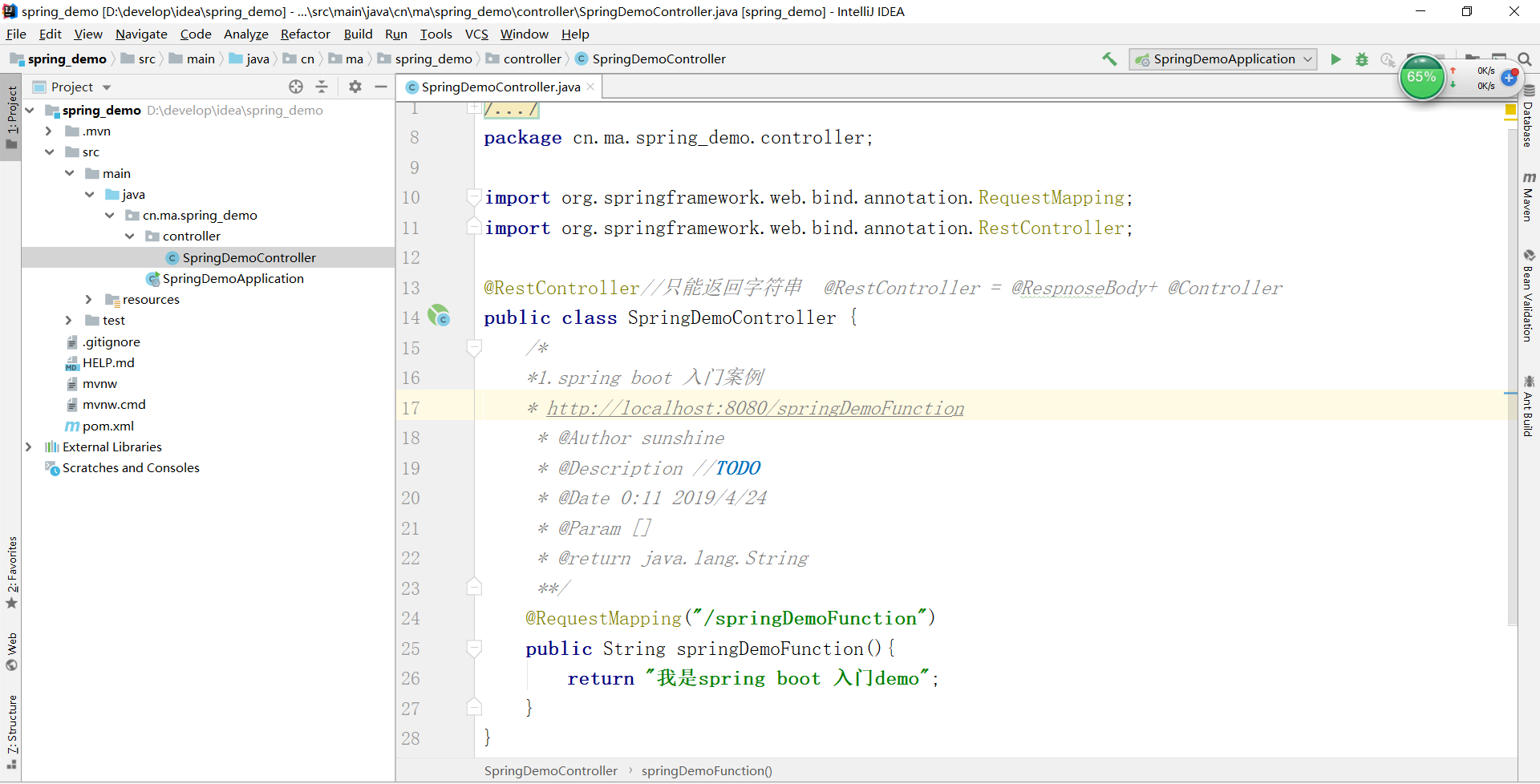This screenshot has height=784, width=1540.
Task: Fold the springDemoFunction method at line 25
Action: pos(474,648)
